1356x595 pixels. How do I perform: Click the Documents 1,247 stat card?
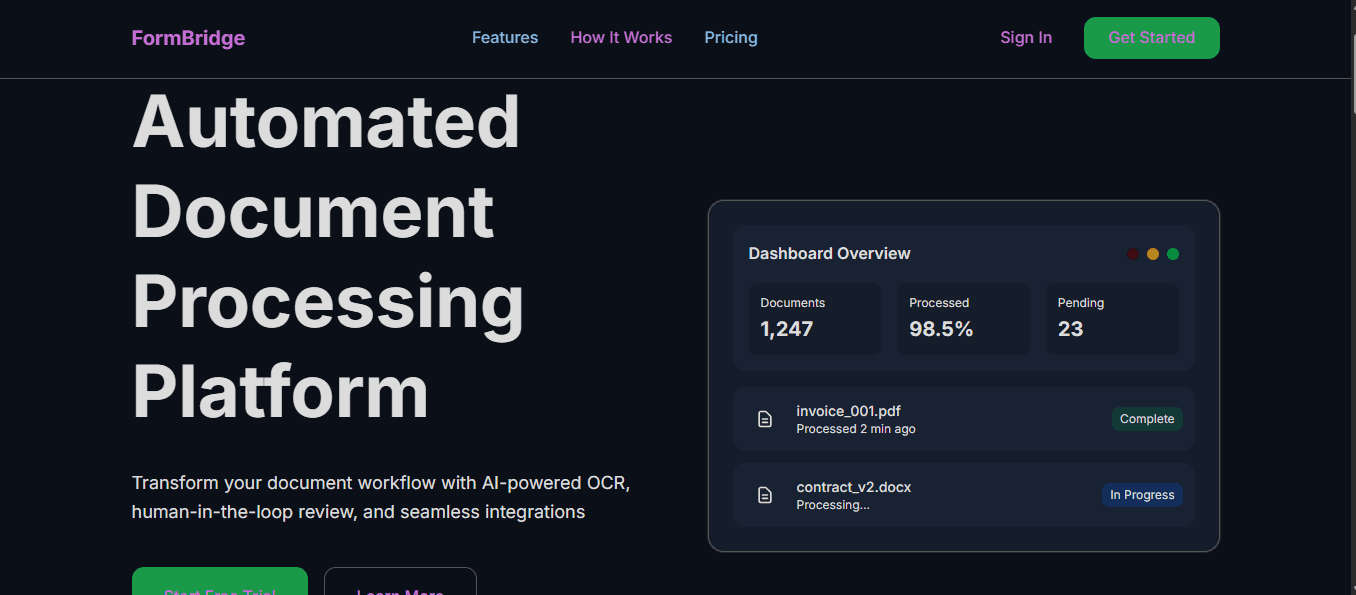tap(815, 318)
